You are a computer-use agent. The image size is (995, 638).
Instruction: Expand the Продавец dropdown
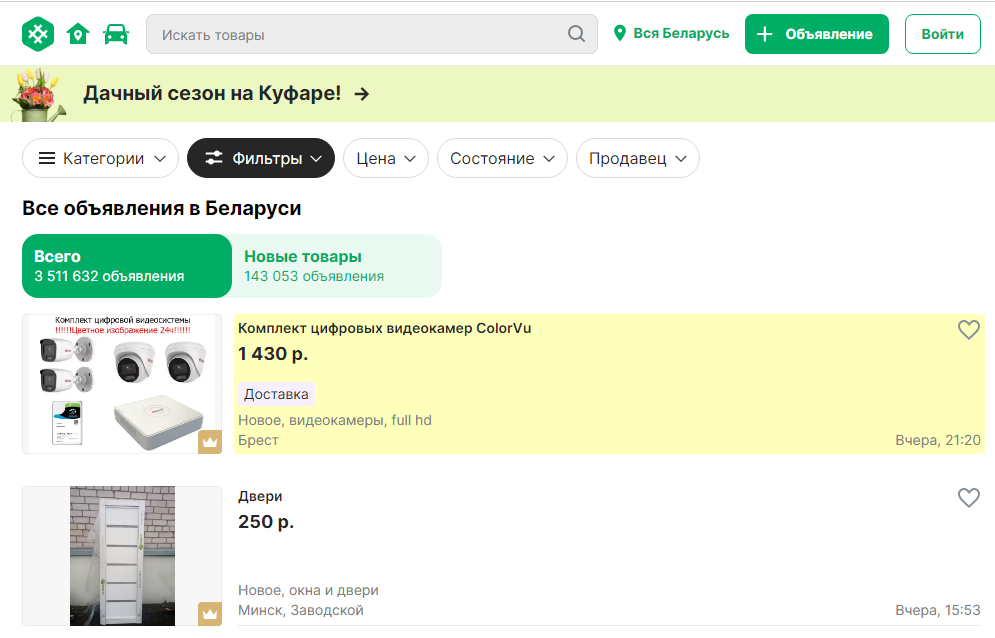click(638, 158)
